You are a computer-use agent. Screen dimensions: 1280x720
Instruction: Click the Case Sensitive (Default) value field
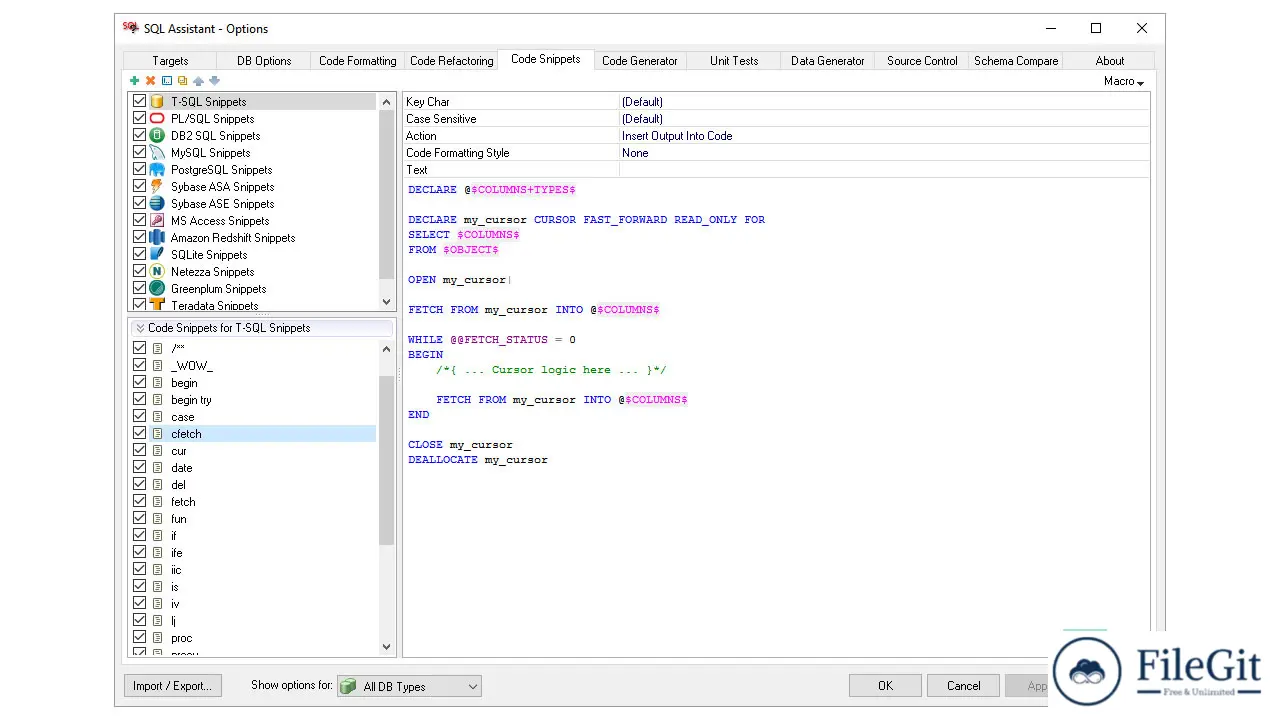pyautogui.click(x=884, y=119)
